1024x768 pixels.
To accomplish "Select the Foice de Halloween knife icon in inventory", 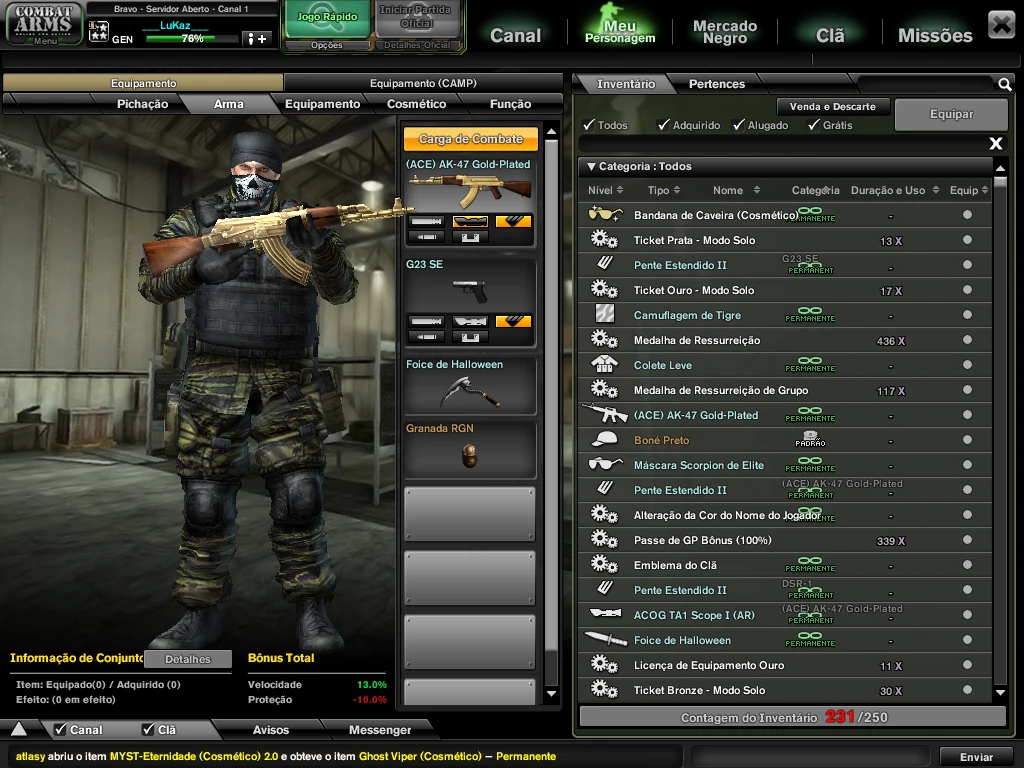I will (603, 640).
